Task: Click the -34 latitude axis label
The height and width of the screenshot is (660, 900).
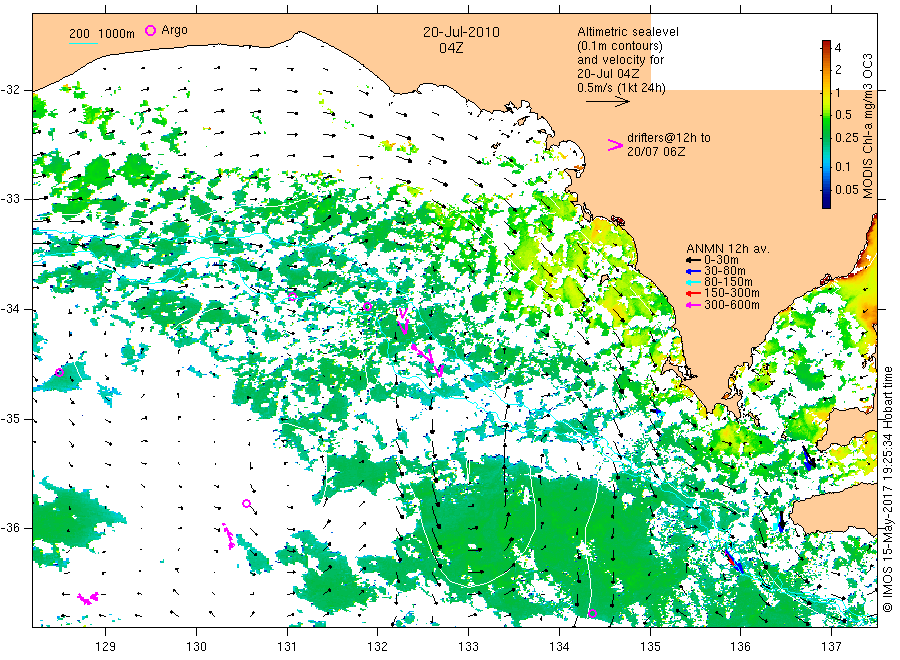Action: pos(10,309)
